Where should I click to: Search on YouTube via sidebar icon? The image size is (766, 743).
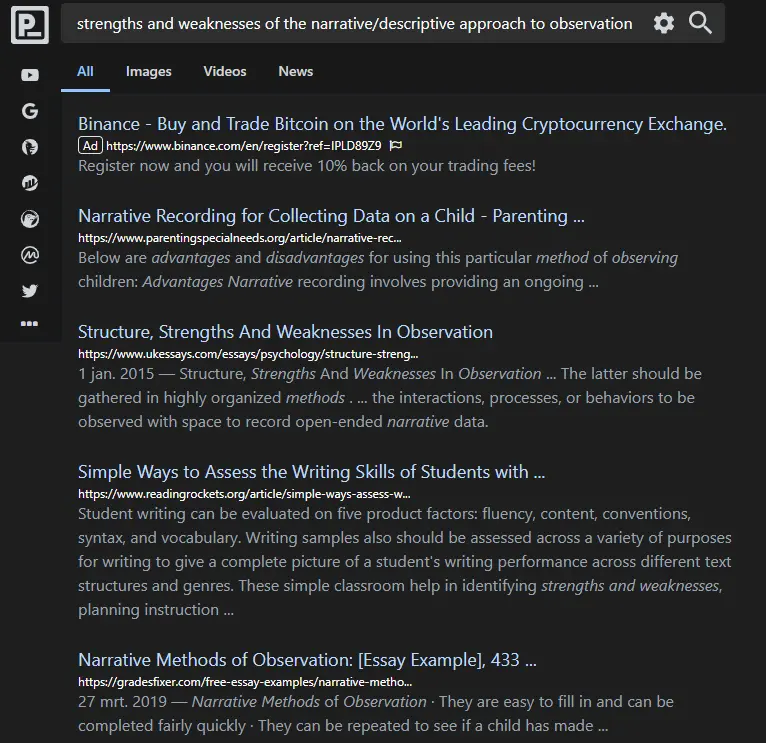pos(30,75)
